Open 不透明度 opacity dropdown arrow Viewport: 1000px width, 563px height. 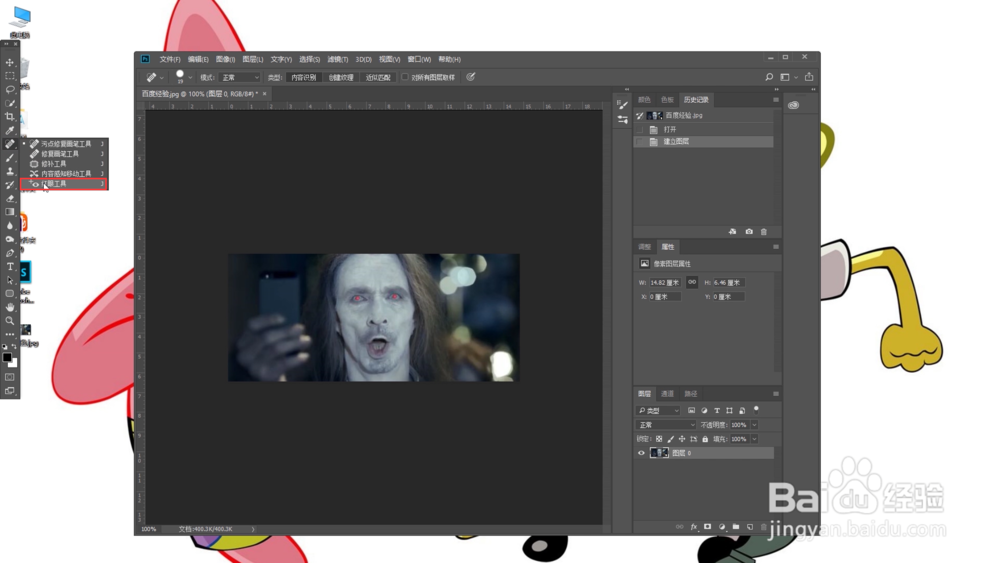[x=754, y=425]
